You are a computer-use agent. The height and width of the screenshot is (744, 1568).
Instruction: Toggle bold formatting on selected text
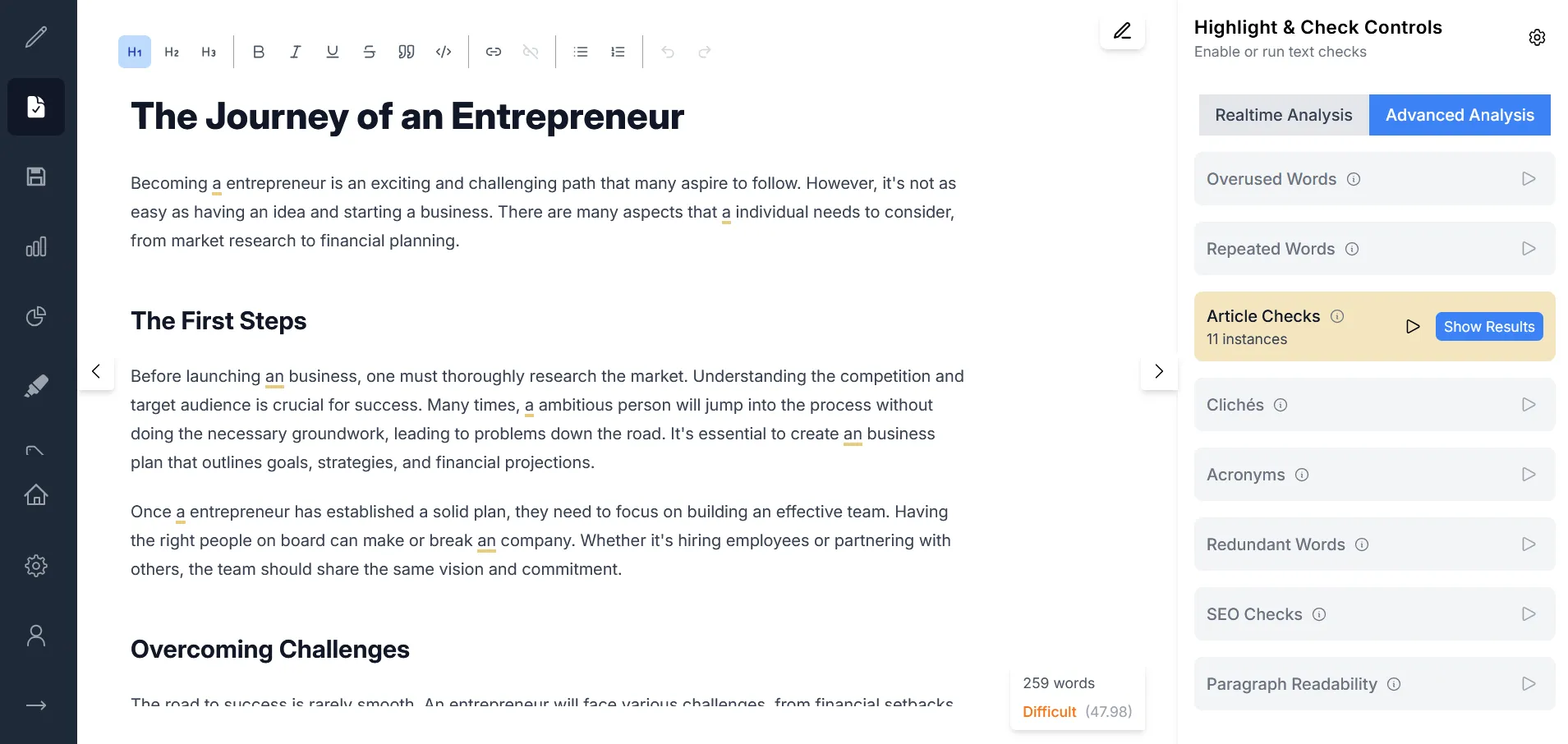tap(258, 51)
